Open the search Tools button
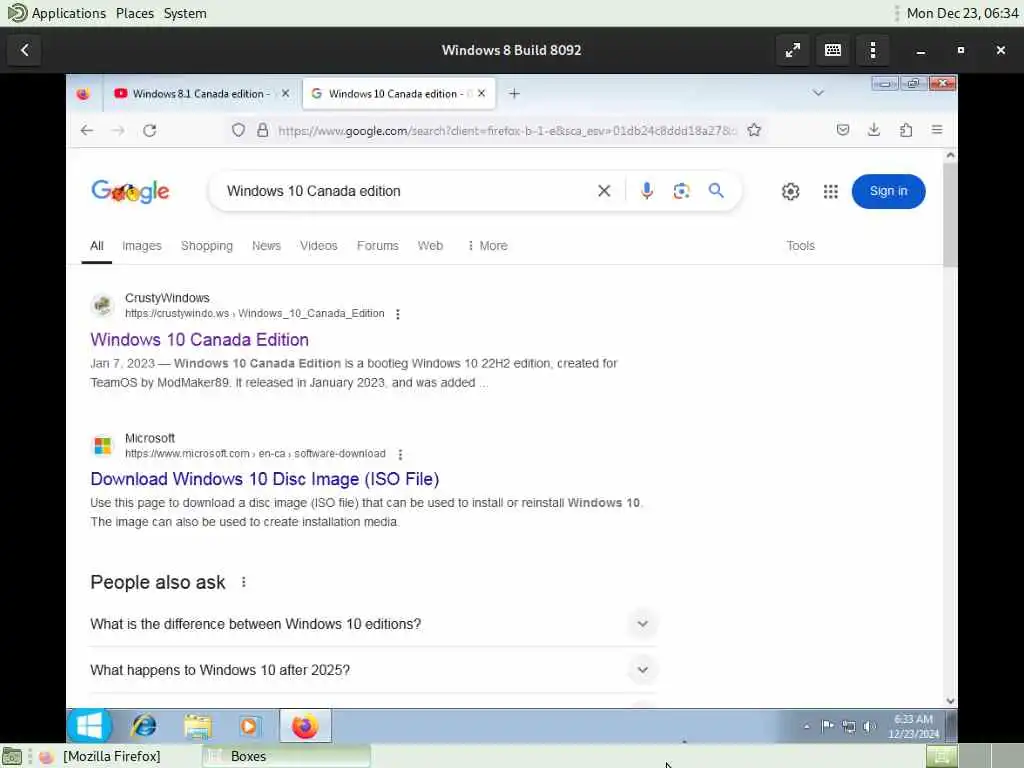The image size is (1024, 768). tap(800, 246)
